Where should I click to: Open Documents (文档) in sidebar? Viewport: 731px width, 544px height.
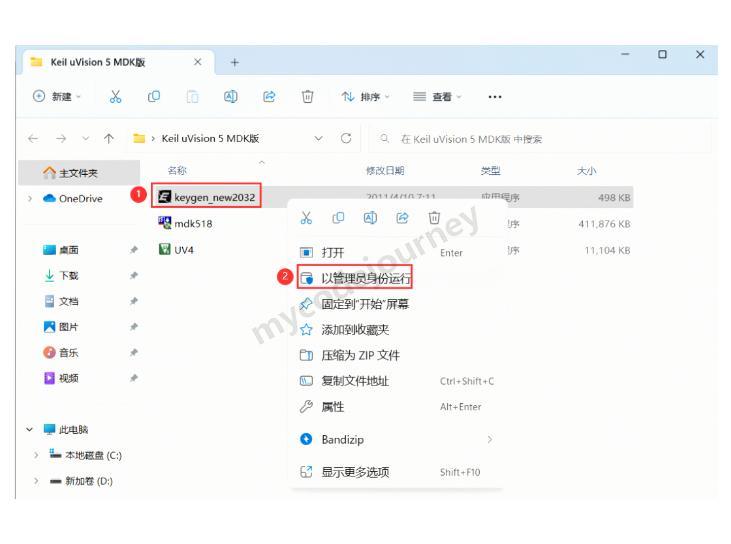pyautogui.click(x=61, y=301)
